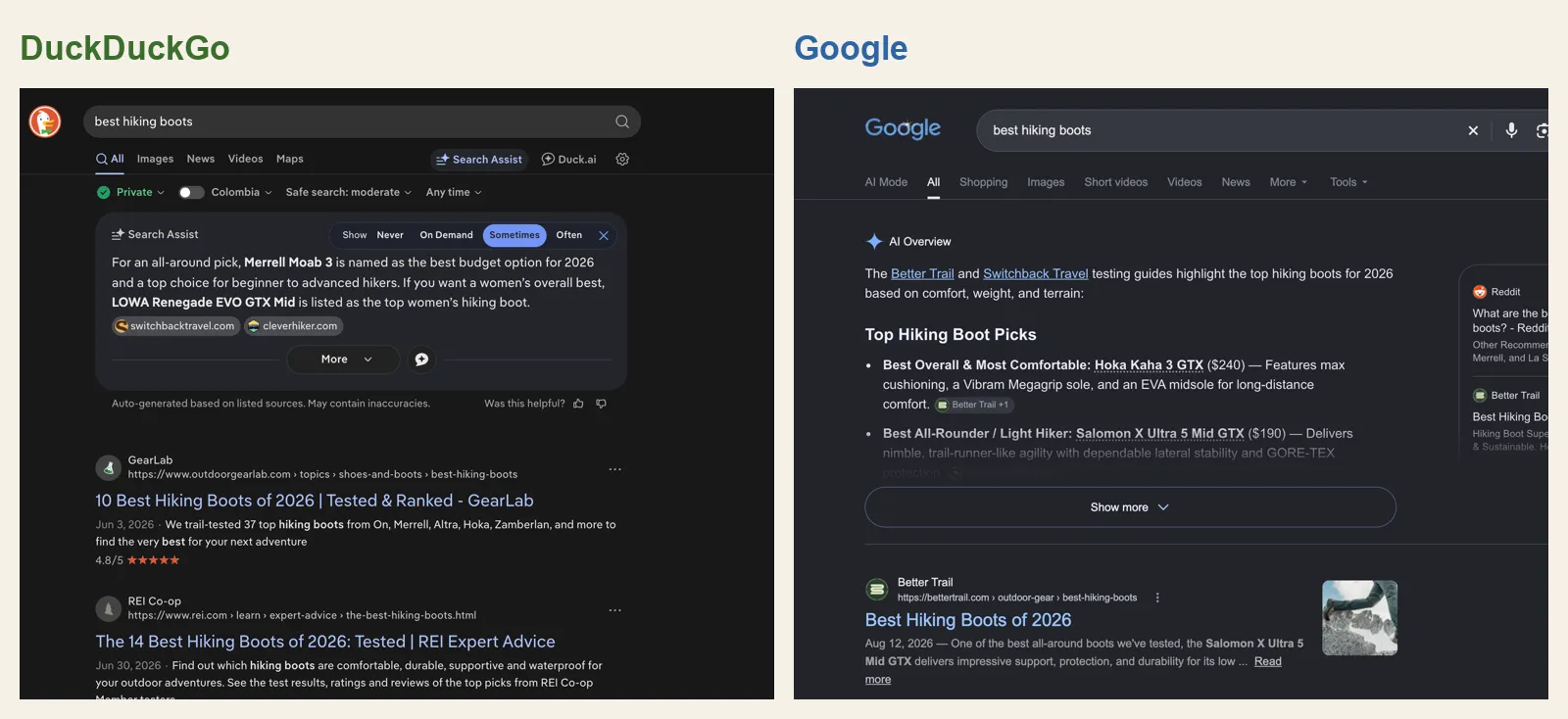This screenshot has height=719, width=1568.
Task: Open REI's 14 Best Hiking Boots result
Action: pyautogui.click(x=325, y=642)
